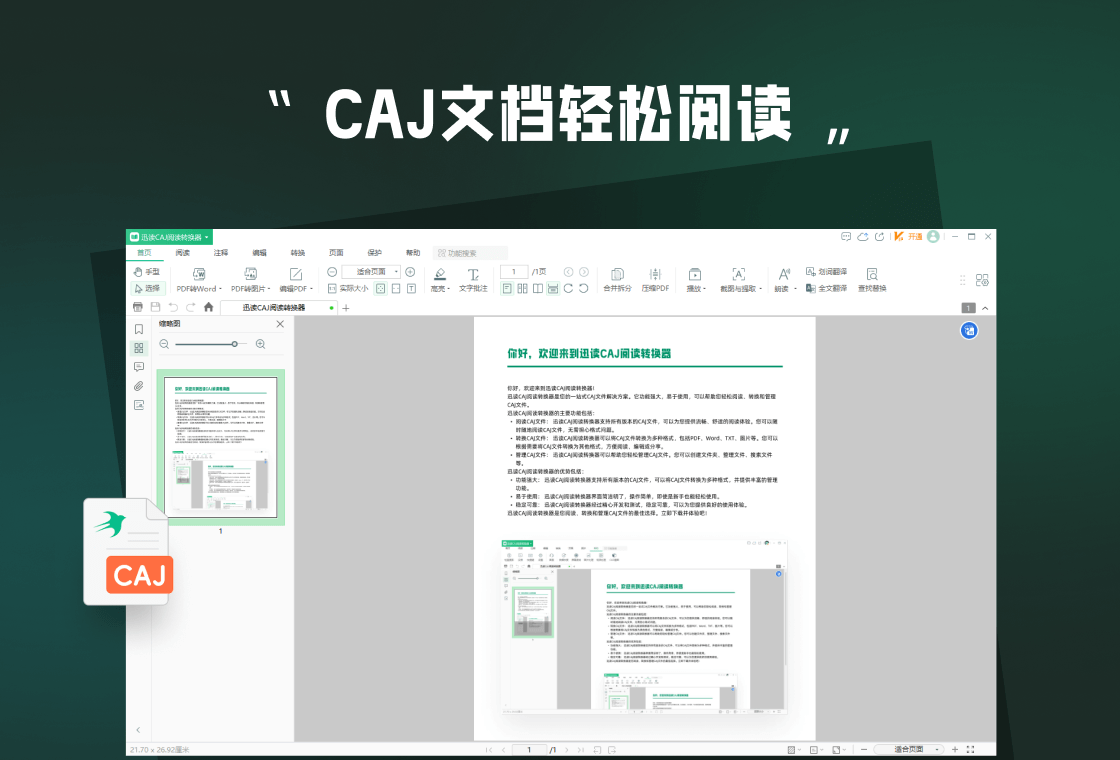The width and height of the screenshot is (1120, 760).
Task: Open cloud upload from the title bar
Action: click(863, 236)
